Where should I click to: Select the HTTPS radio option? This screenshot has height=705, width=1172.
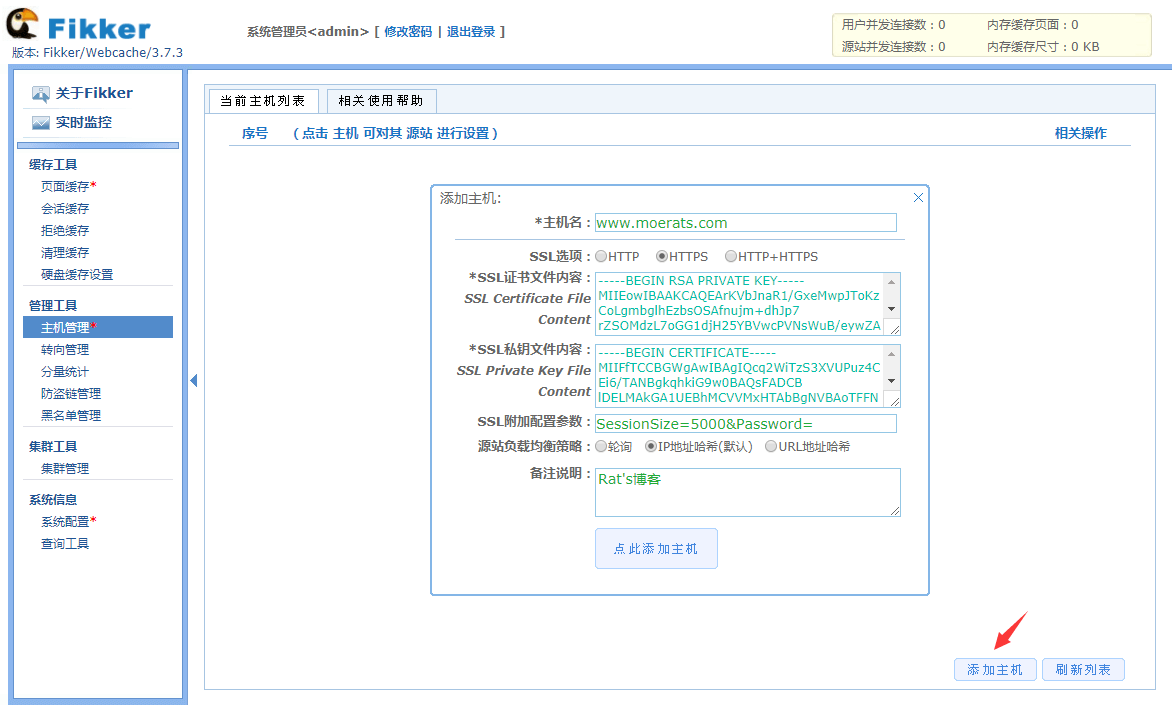click(x=661, y=257)
